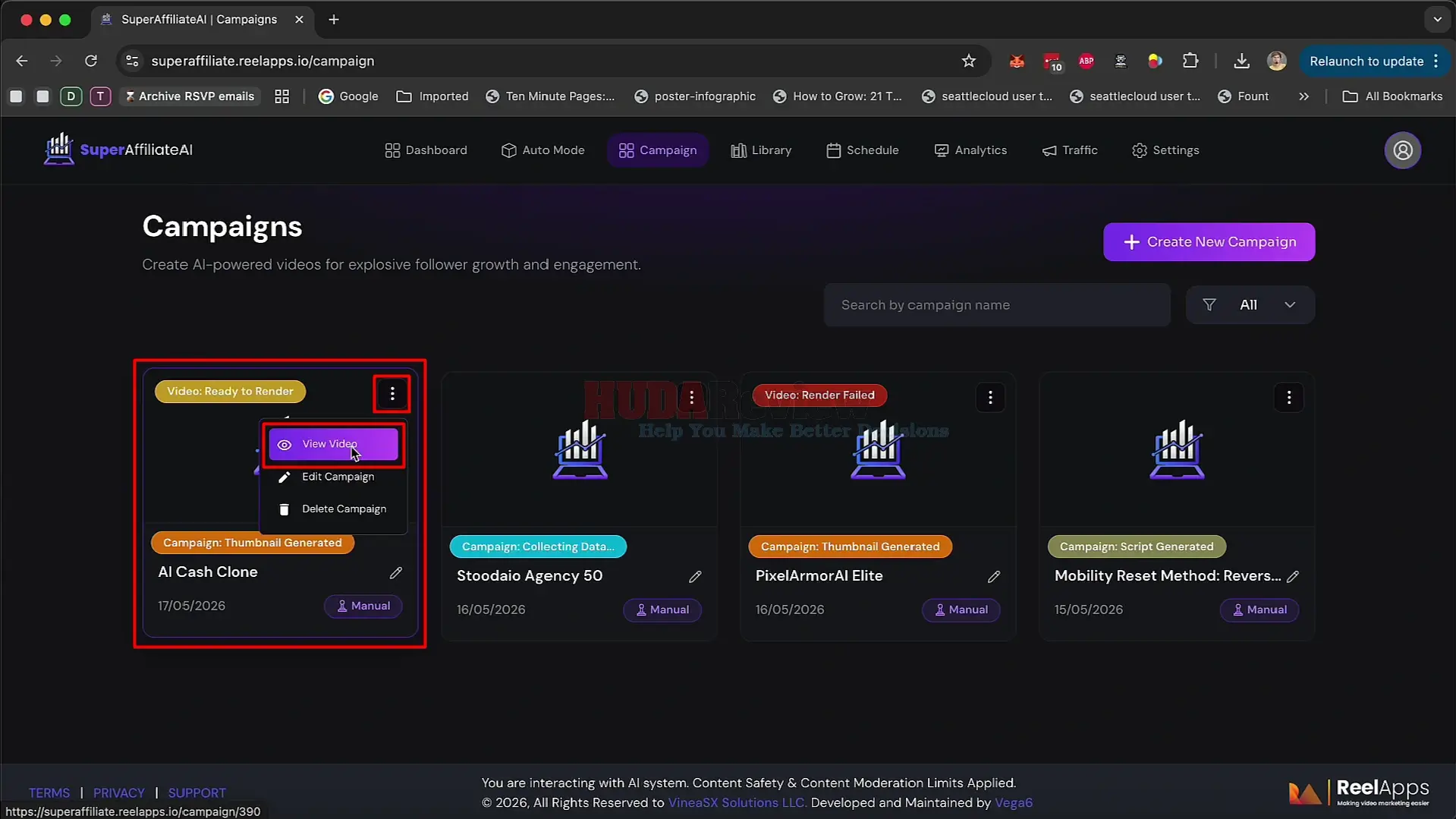Focus the Search by campaign name field

[997, 305]
